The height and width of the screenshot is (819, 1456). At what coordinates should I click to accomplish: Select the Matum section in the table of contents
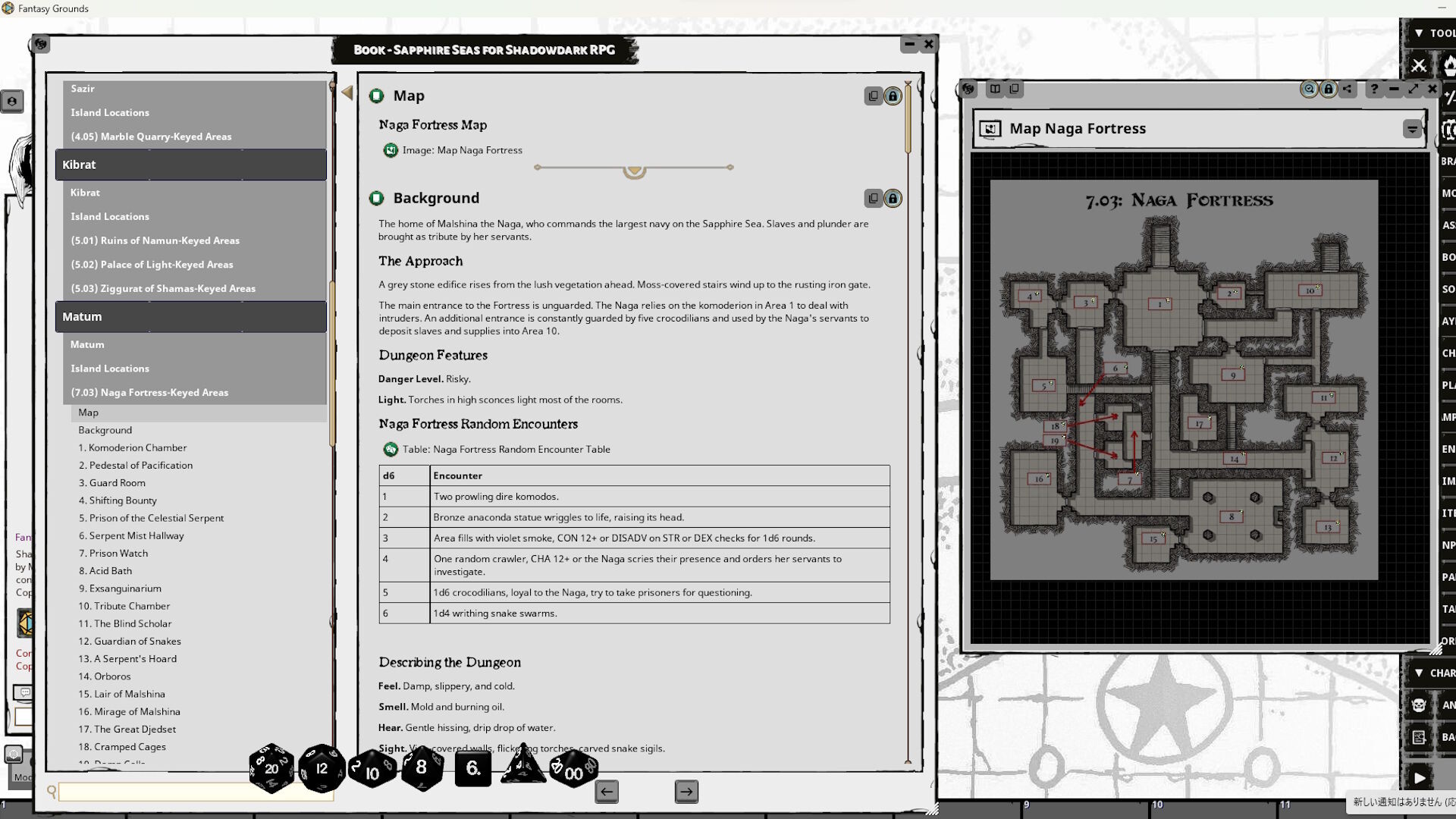(x=190, y=316)
